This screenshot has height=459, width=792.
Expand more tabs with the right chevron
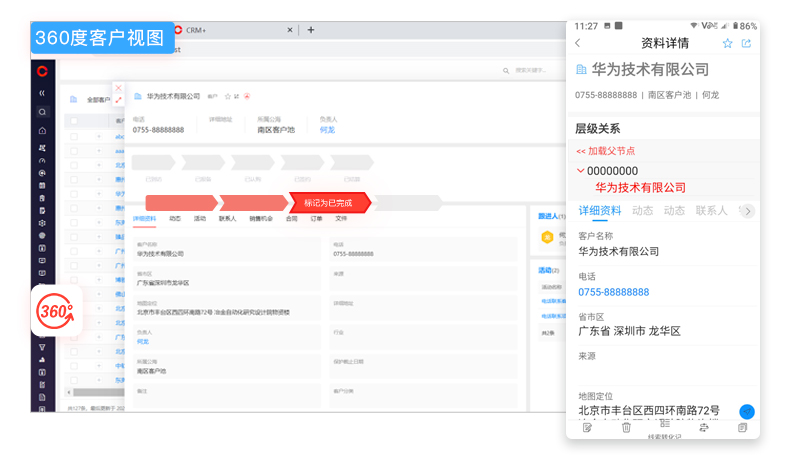click(747, 211)
